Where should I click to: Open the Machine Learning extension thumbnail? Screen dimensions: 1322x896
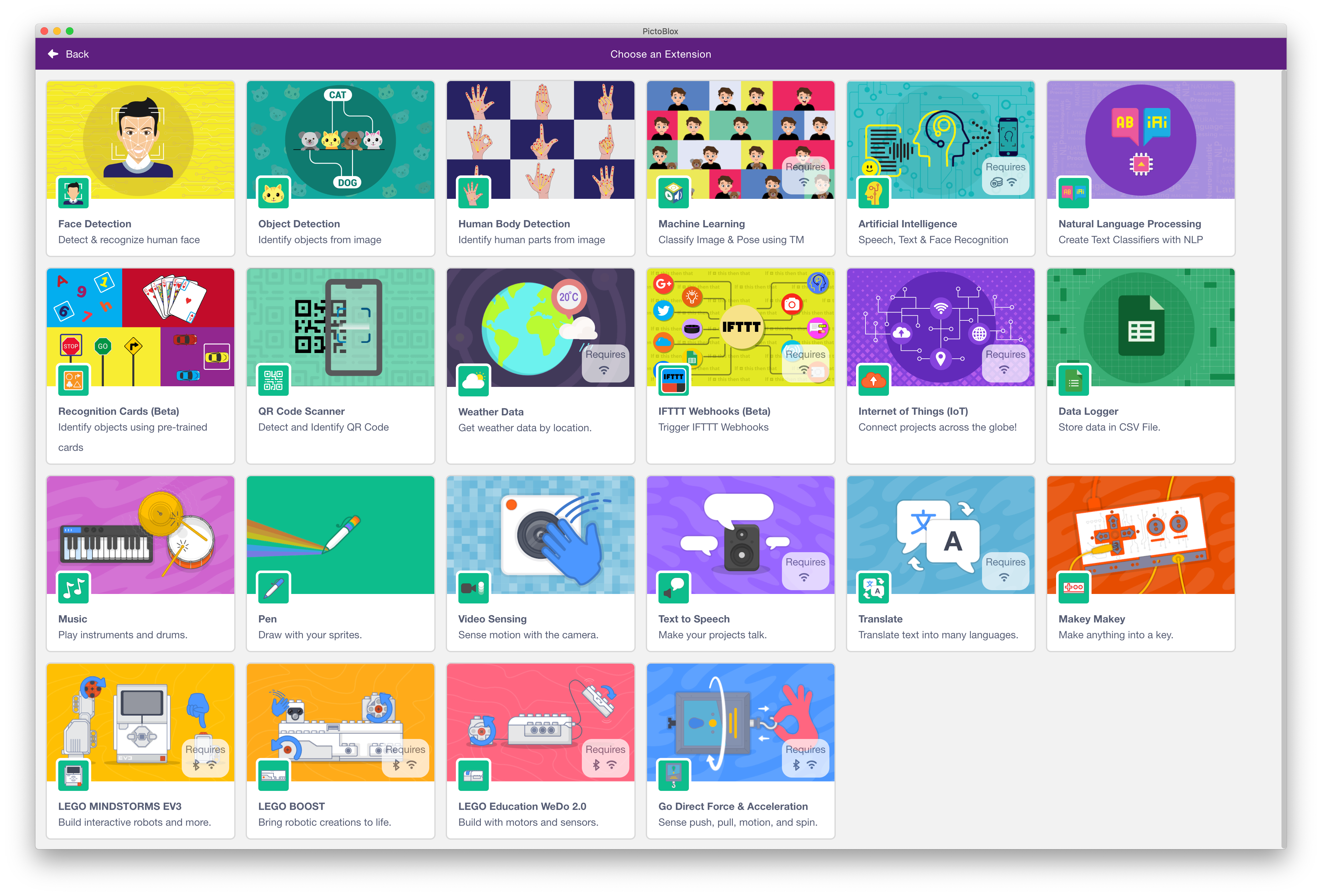pos(740,140)
